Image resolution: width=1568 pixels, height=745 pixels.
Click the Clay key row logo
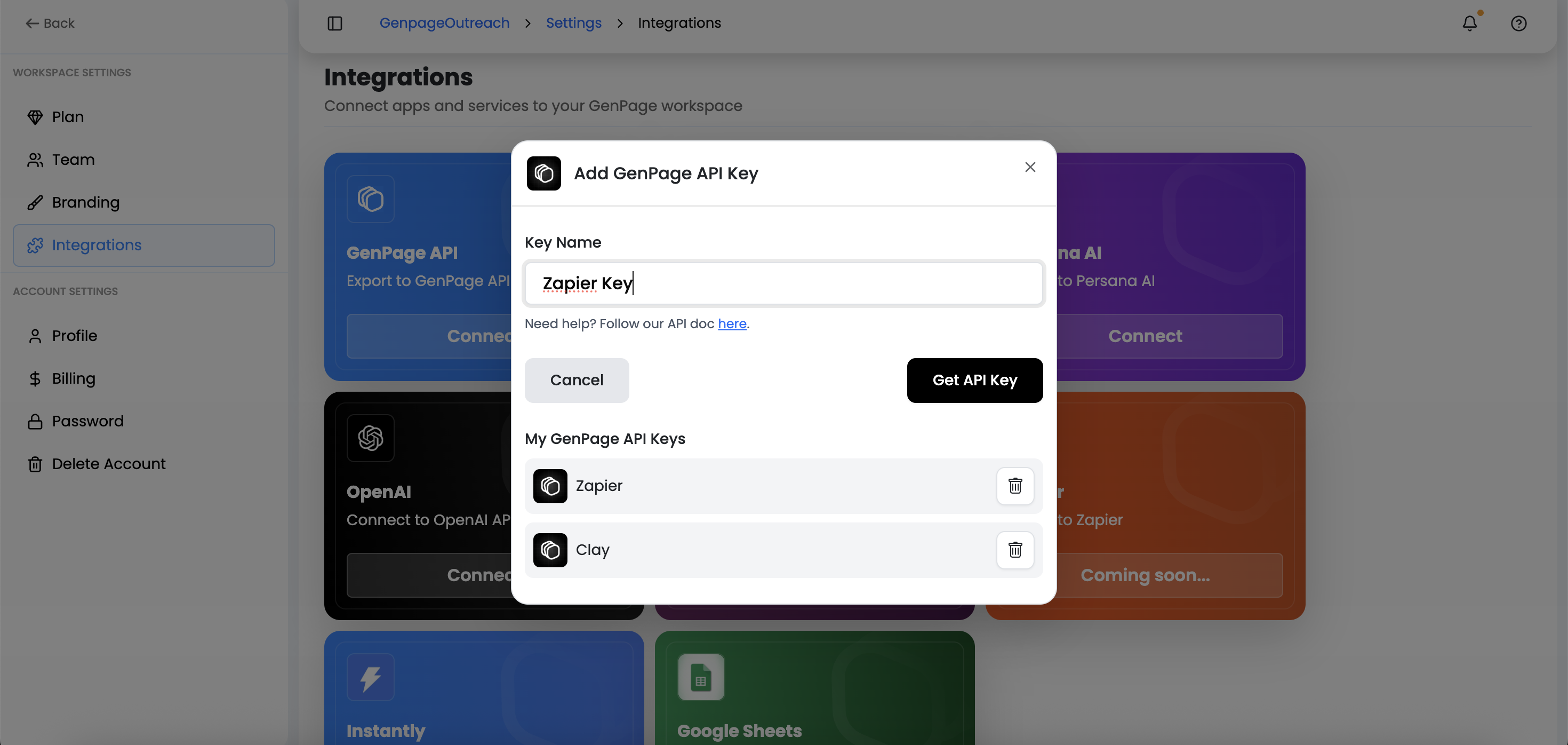click(x=550, y=550)
